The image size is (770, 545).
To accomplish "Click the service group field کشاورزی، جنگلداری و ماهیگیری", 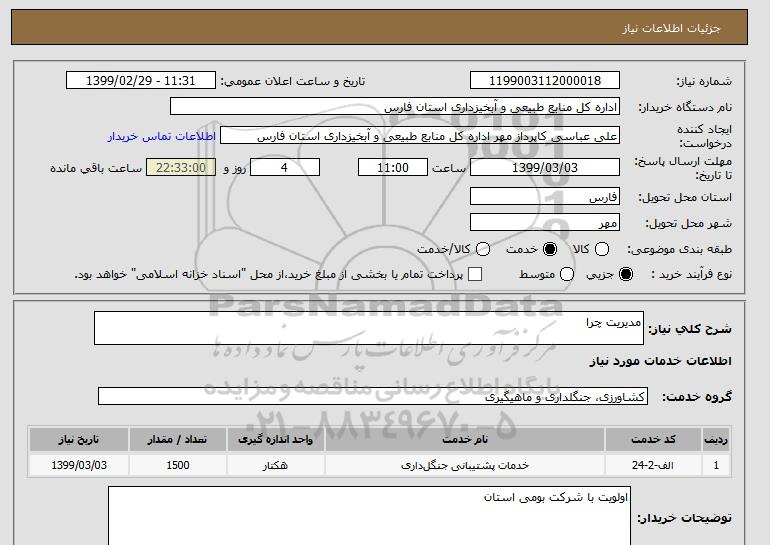I will click(373, 396).
